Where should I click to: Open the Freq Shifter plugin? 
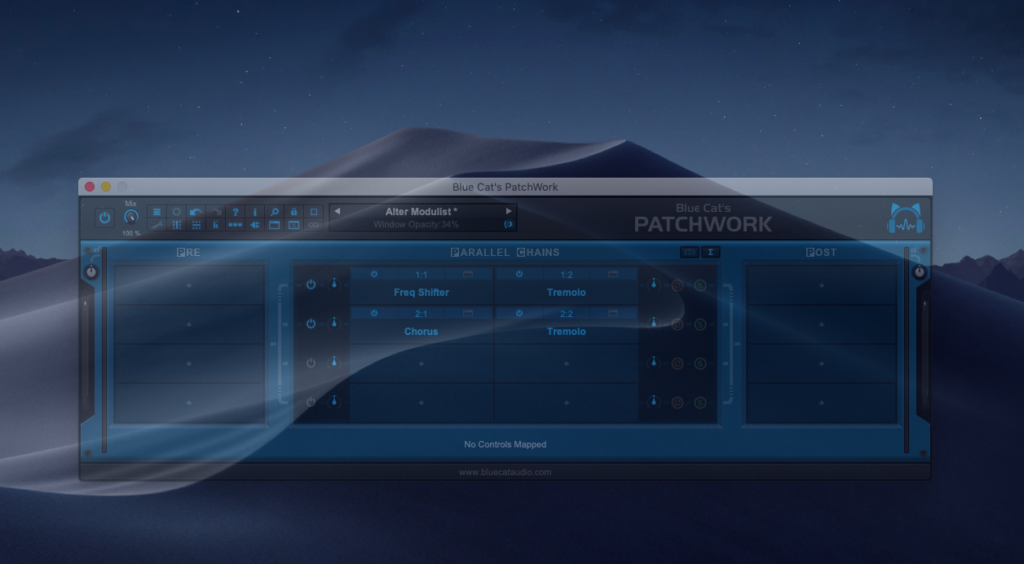click(421, 292)
